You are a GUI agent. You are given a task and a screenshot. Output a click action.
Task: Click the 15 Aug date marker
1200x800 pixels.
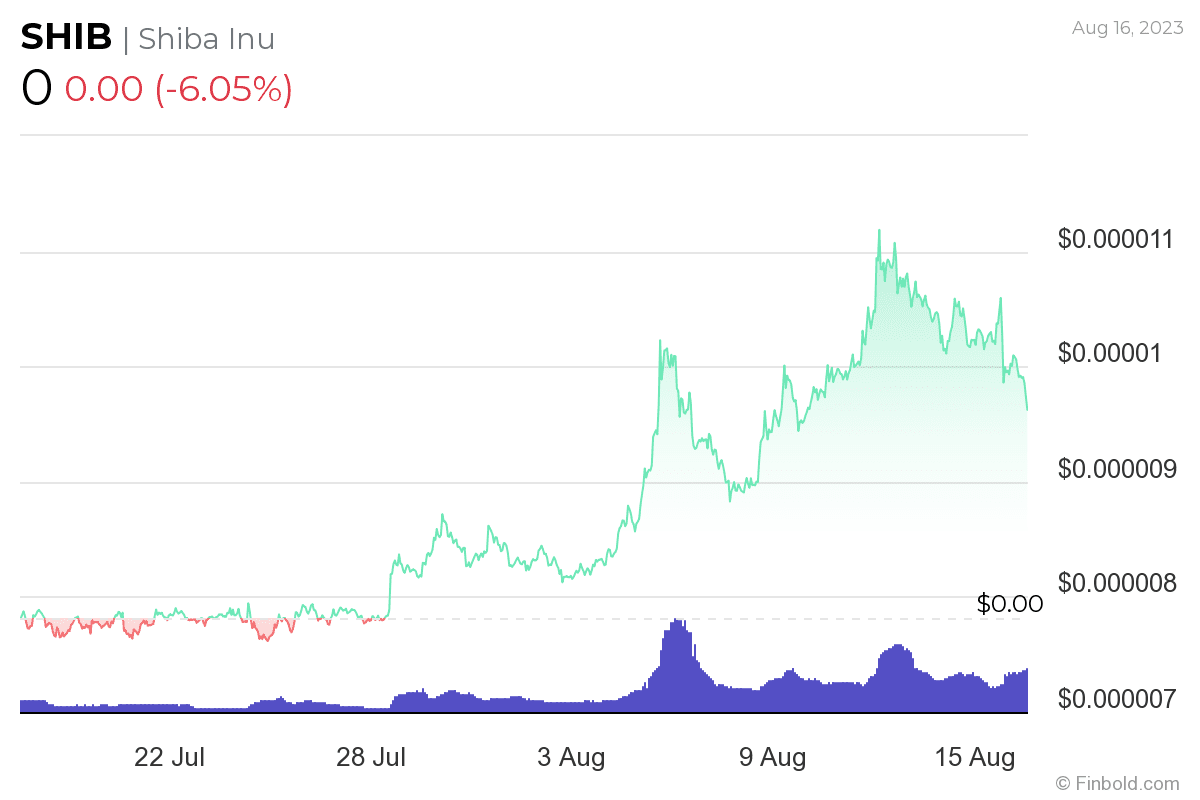coord(974,757)
